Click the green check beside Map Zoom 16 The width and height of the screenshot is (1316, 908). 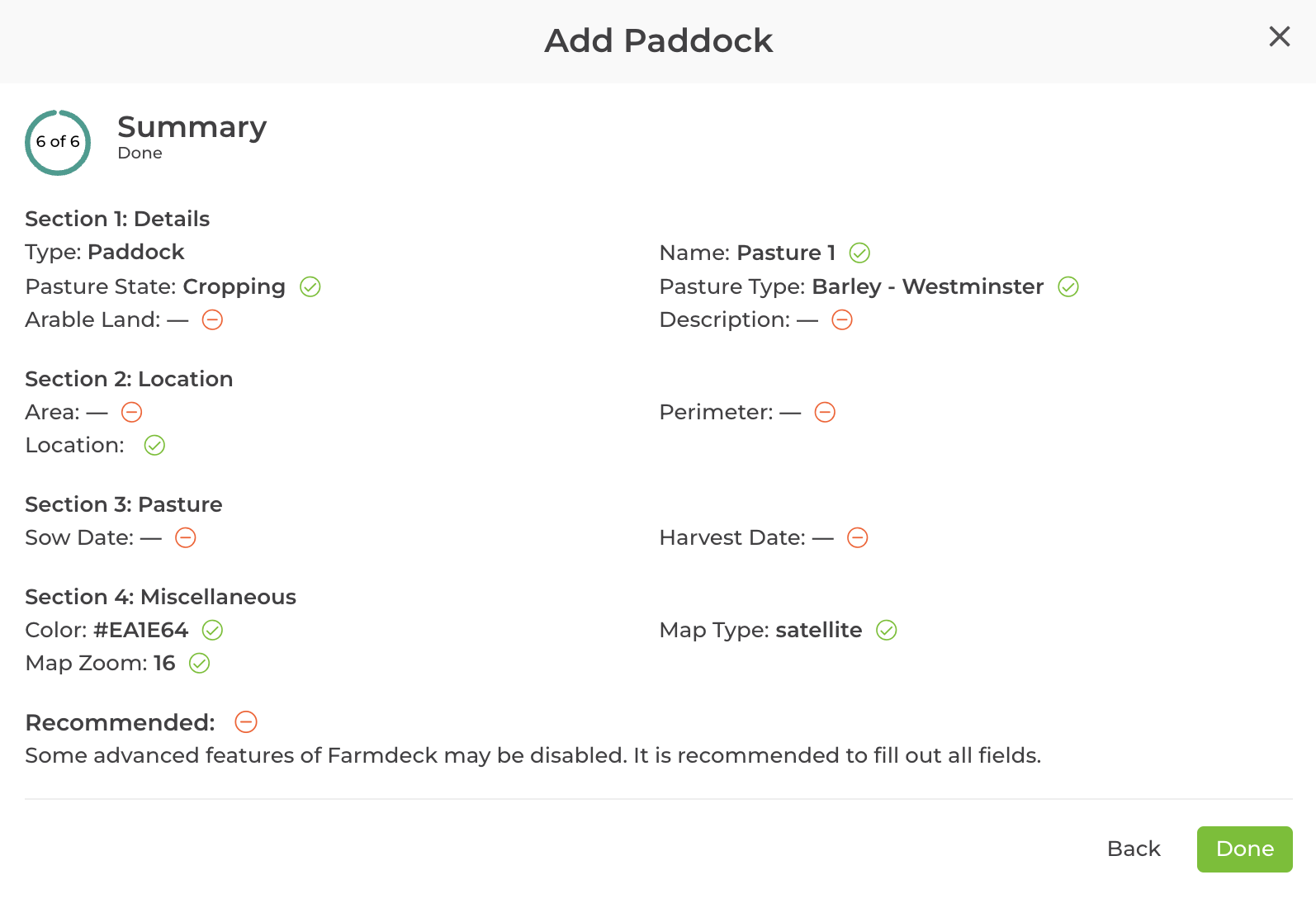[198, 664]
